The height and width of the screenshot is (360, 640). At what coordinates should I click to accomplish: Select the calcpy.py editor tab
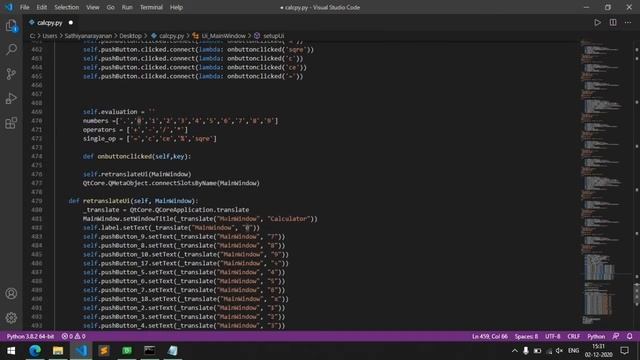pyautogui.click(x=50, y=23)
